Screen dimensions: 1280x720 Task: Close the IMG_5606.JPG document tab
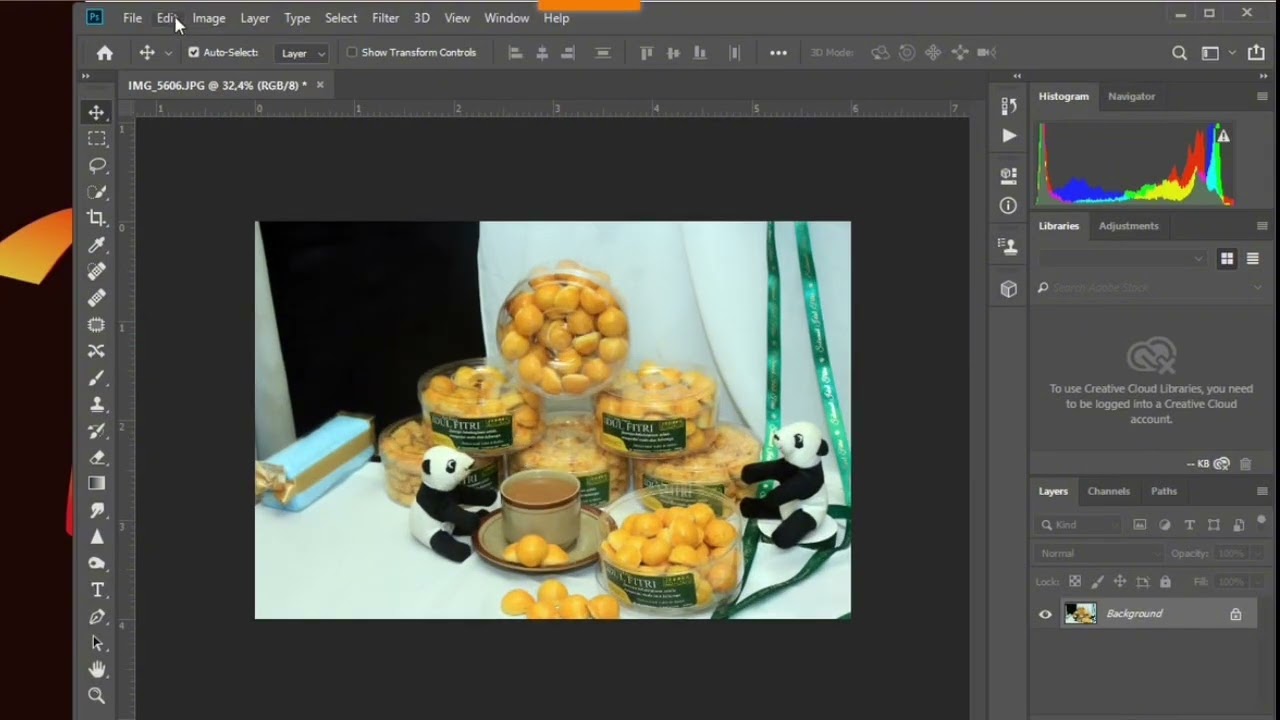320,85
